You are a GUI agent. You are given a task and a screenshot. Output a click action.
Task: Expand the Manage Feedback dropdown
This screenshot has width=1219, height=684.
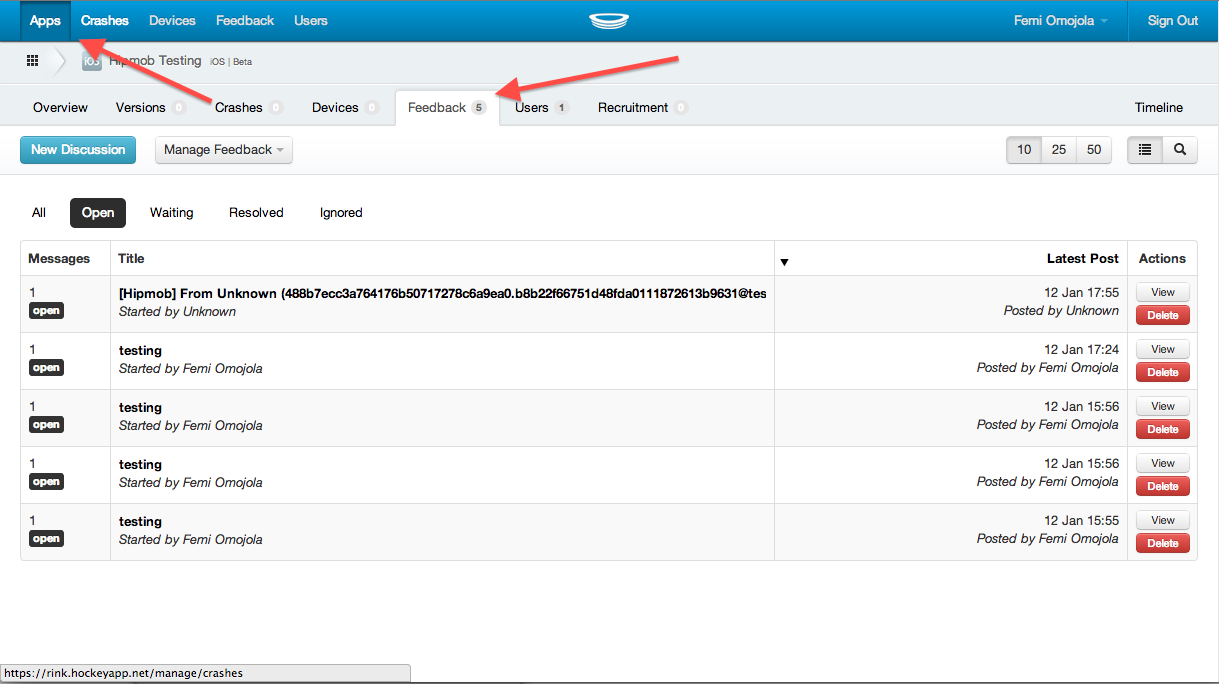click(224, 150)
